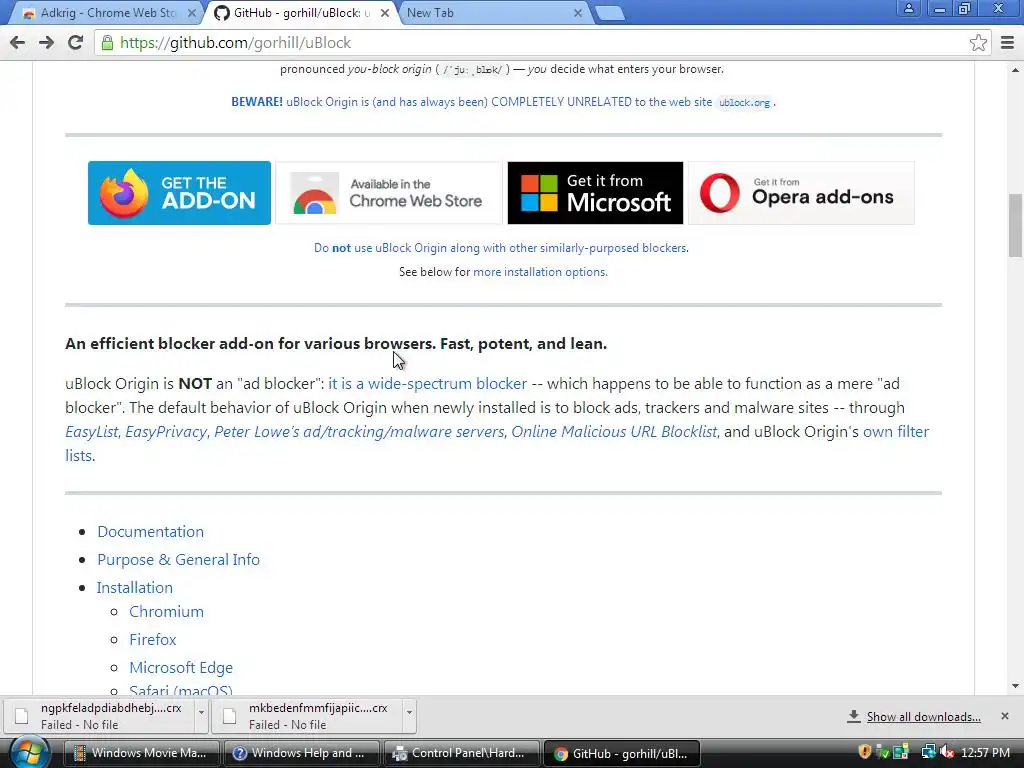Open Peter Lowe's ad/tracking/malware servers link

[x=359, y=432]
